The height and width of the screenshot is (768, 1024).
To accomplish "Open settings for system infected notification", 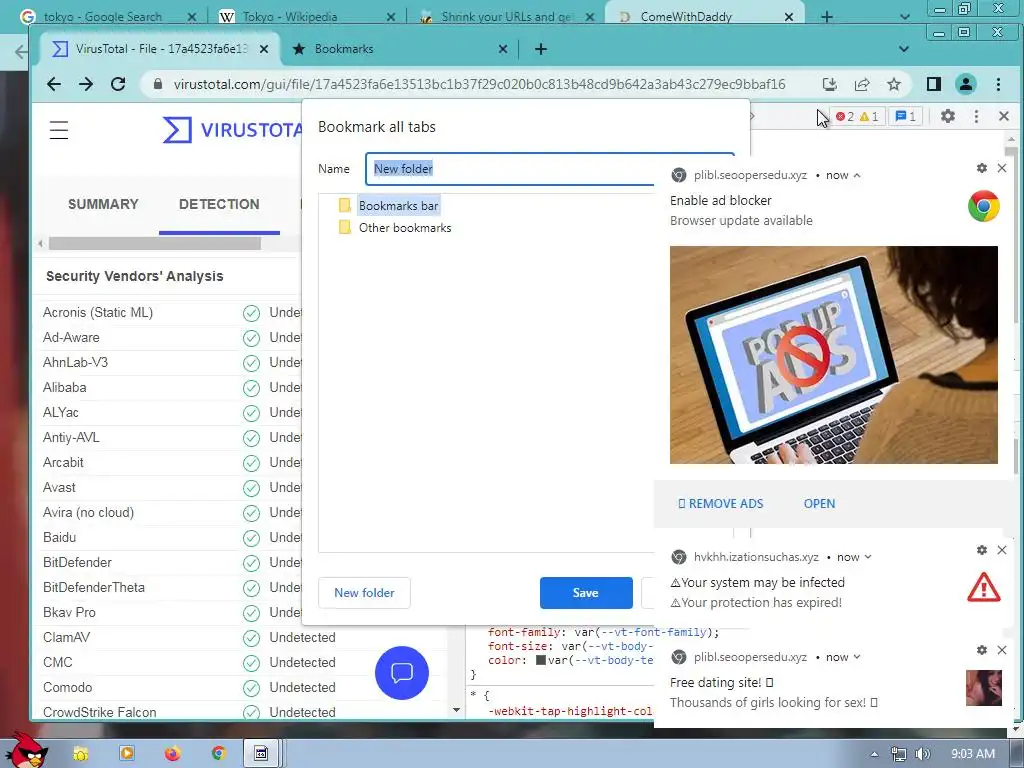I will (982, 550).
